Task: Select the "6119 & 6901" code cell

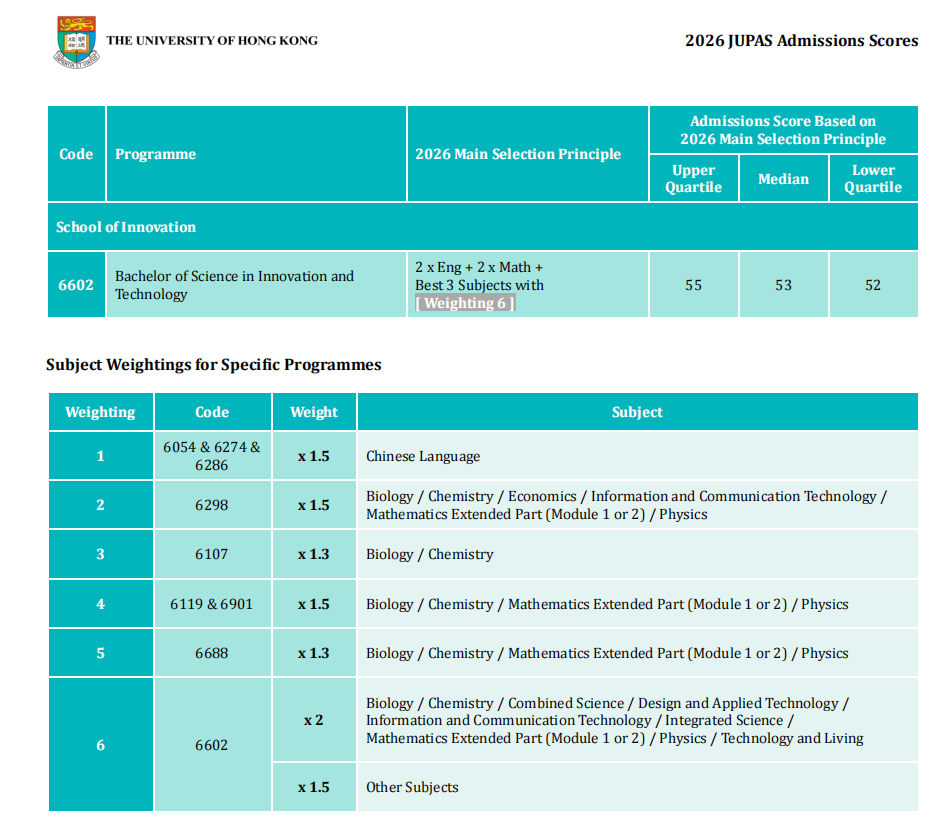Action: point(212,604)
